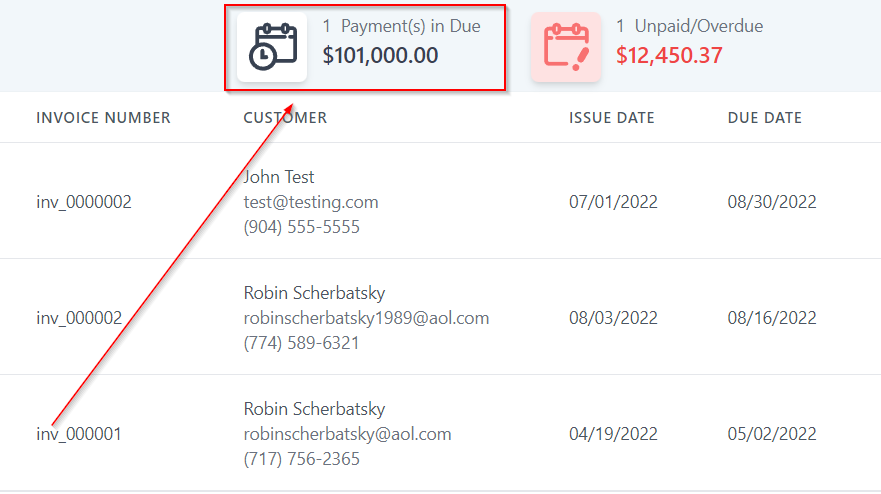The height and width of the screenshot is (494, 881).
Task: Click the Due Date column header
Action: click(765, 118)
